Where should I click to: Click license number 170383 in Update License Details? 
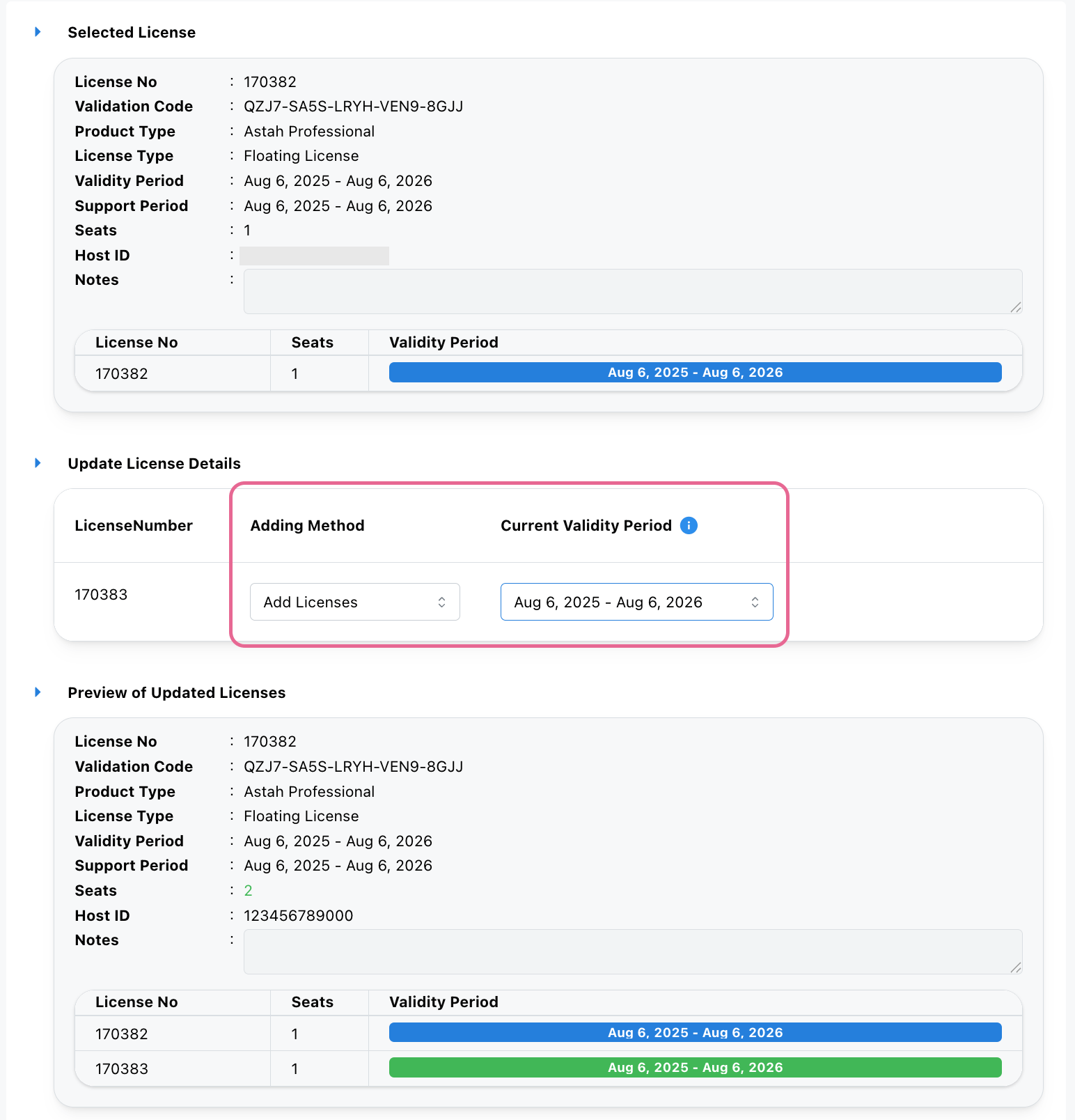tap(101, 595)
